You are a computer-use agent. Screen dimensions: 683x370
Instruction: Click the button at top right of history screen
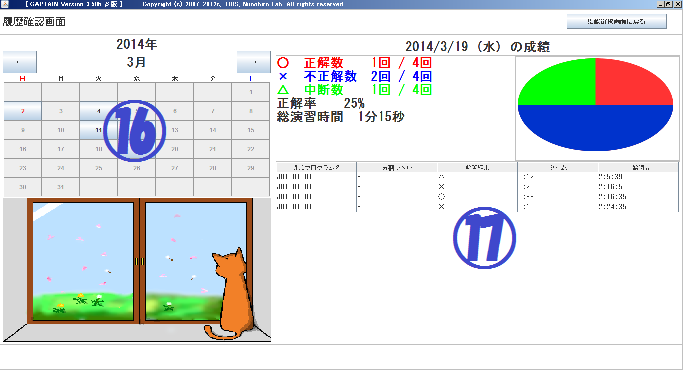click(616, 21)
